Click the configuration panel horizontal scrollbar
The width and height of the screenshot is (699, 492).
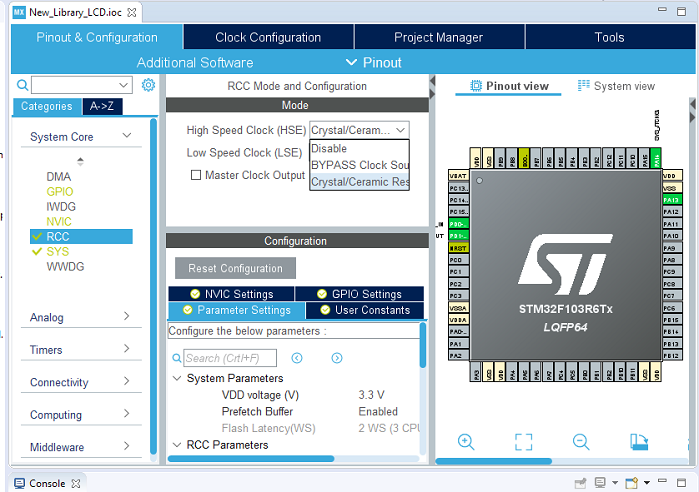[x=251, y=459]
